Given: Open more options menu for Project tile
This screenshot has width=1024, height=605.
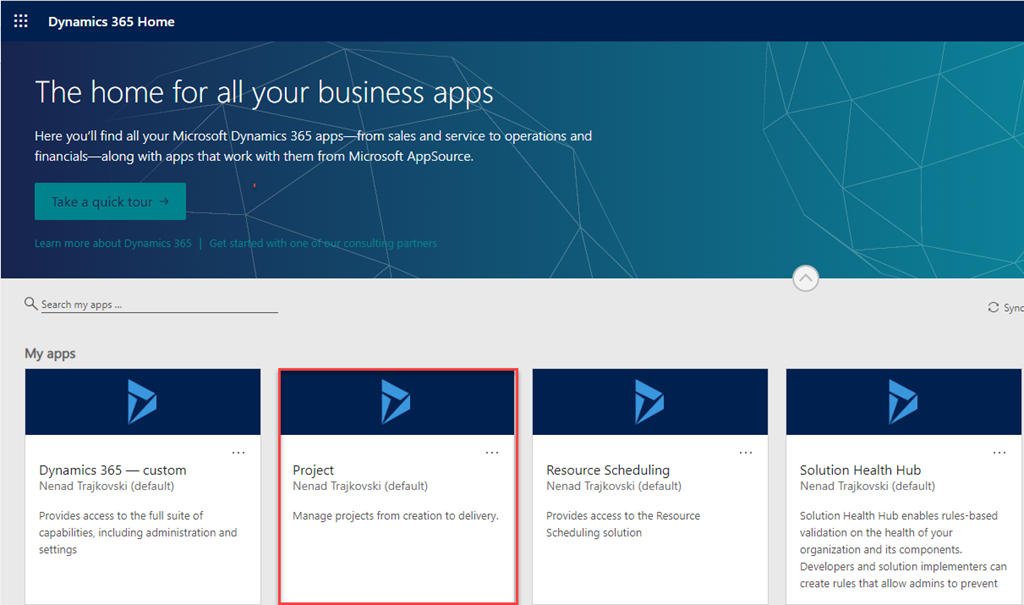Looking at the screenshot, I should pyautogui.click(x=492, y=452).
